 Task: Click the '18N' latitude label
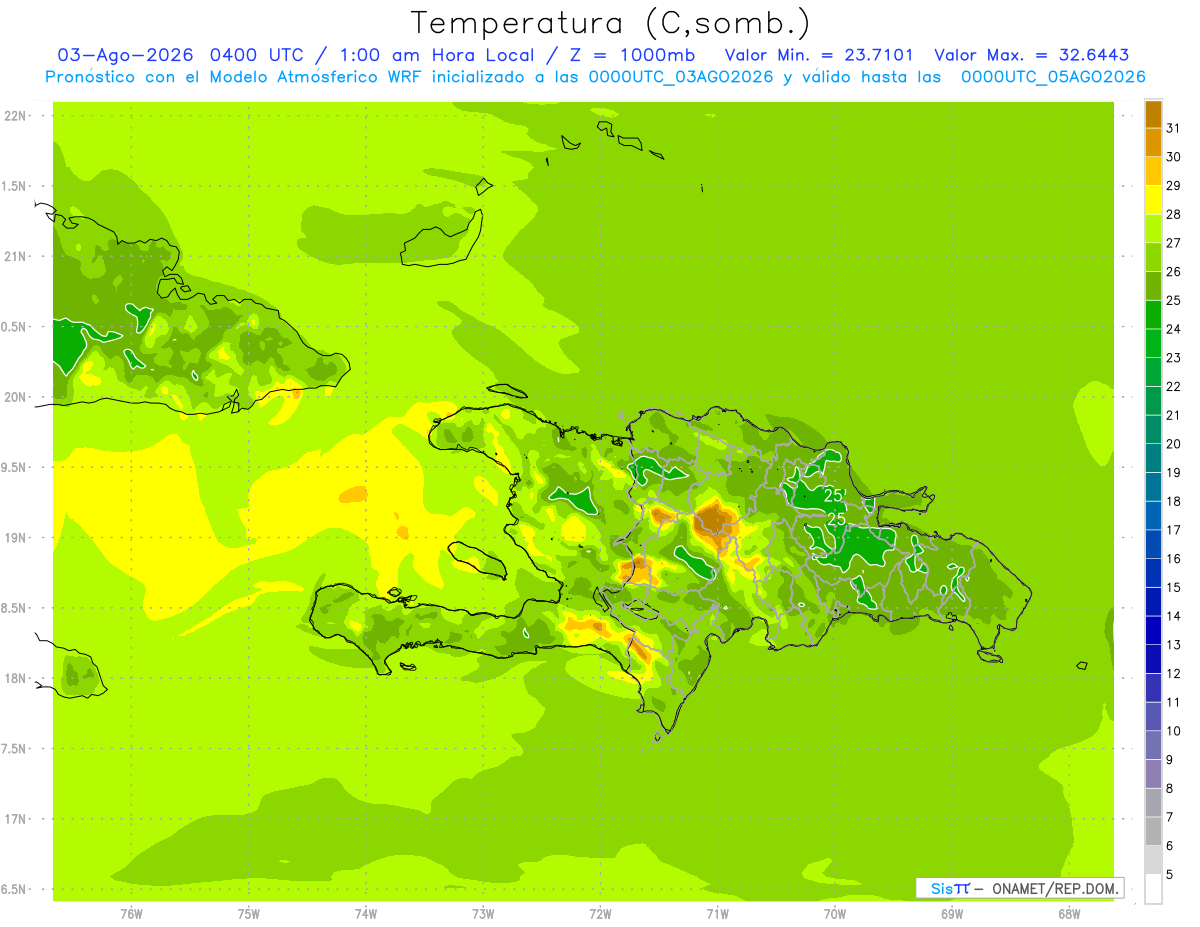click(16, 679)
